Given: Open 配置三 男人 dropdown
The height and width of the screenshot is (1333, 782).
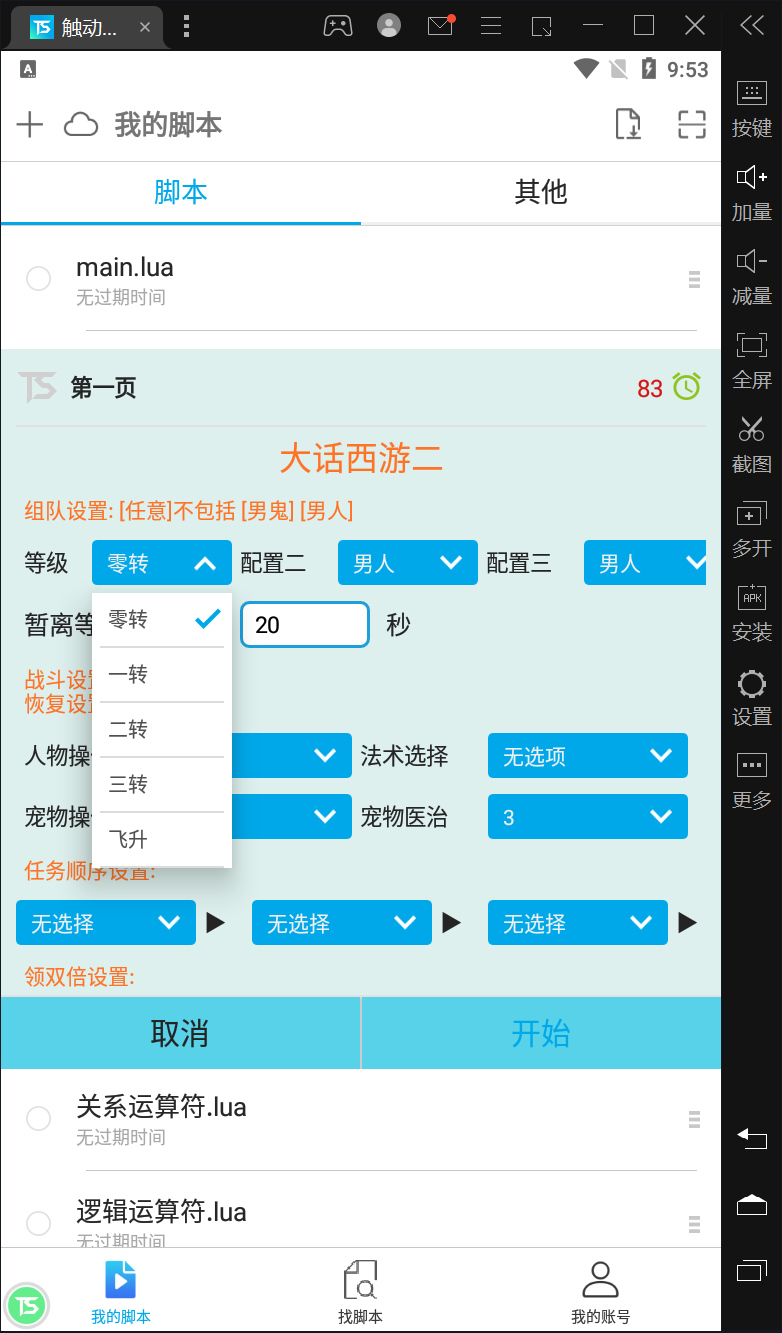Looking at the screenshot, I should (645, 563).
